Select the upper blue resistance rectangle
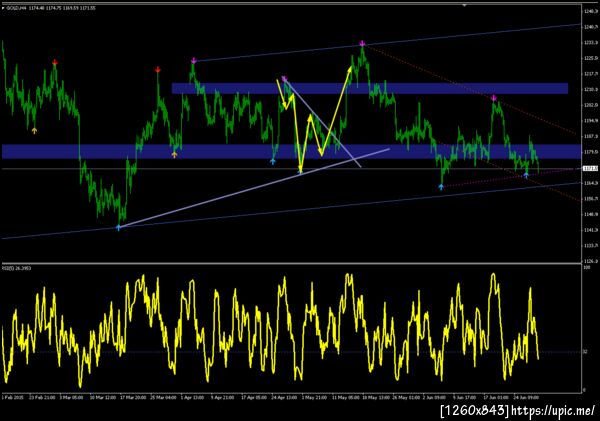This screenshot has width=600, height=421. point(370,88)
